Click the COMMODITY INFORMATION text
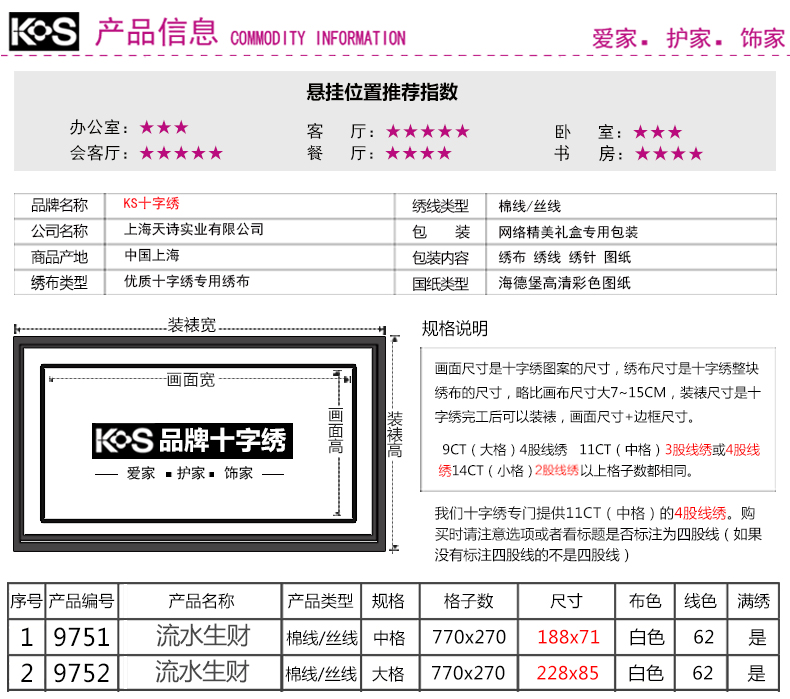The image size is (790, 699). (x=318, y=38)
